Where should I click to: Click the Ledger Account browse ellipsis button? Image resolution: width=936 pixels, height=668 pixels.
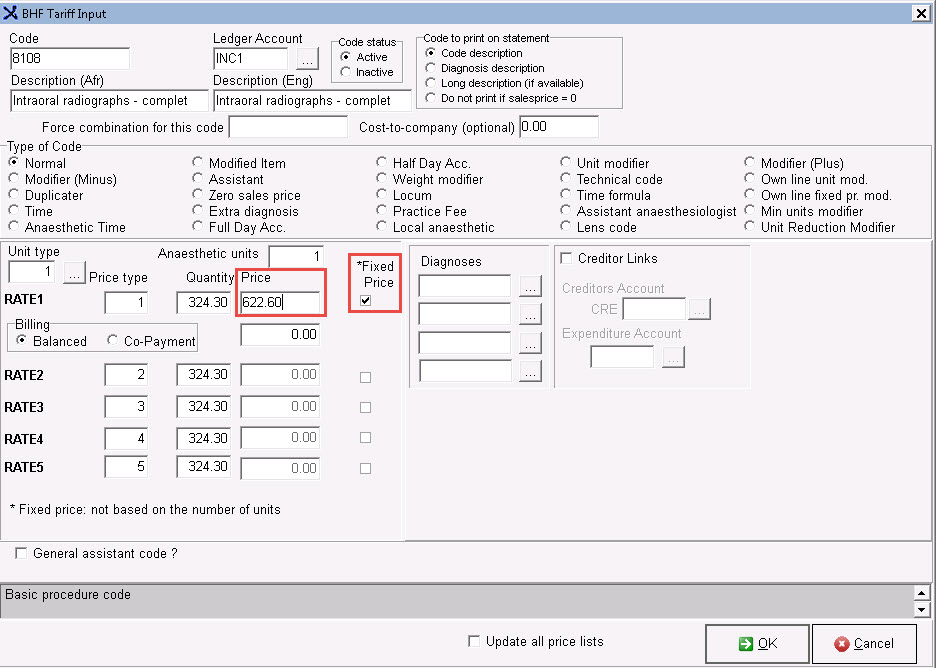[x=307, y=59]
